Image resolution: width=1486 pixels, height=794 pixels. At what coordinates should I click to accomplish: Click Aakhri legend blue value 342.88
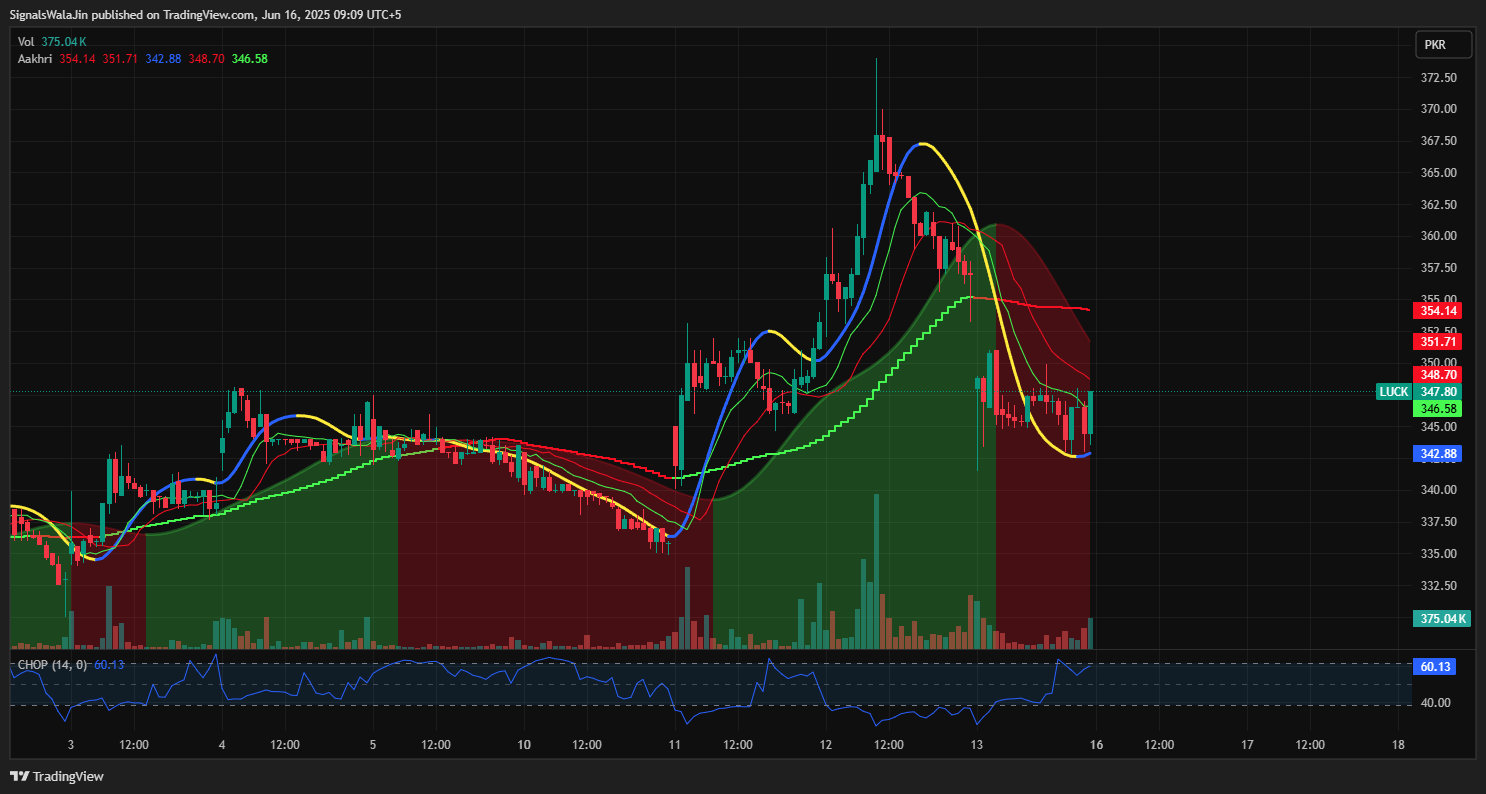point(163,59)
